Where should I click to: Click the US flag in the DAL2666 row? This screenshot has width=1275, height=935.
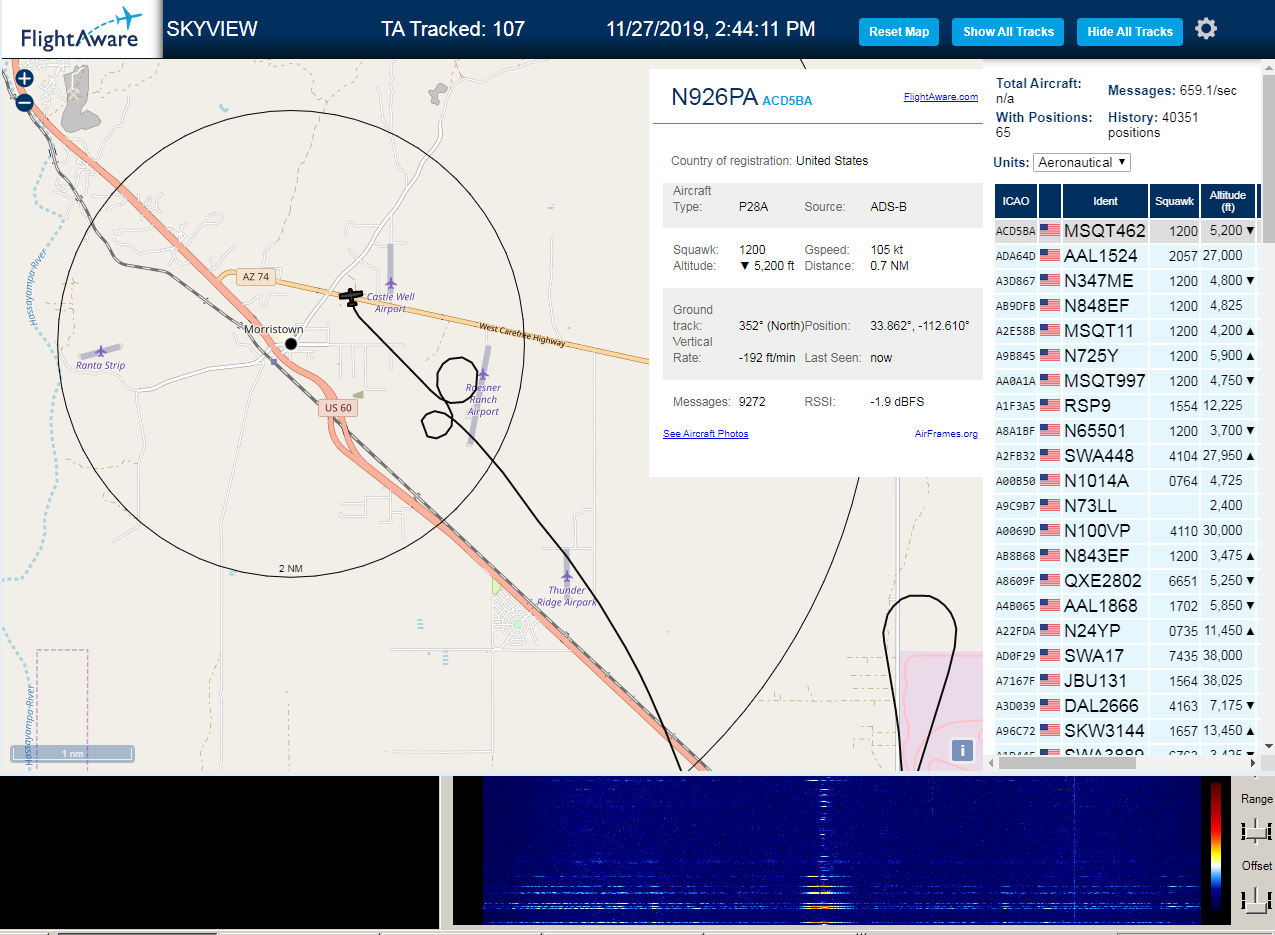point(1049,706)
